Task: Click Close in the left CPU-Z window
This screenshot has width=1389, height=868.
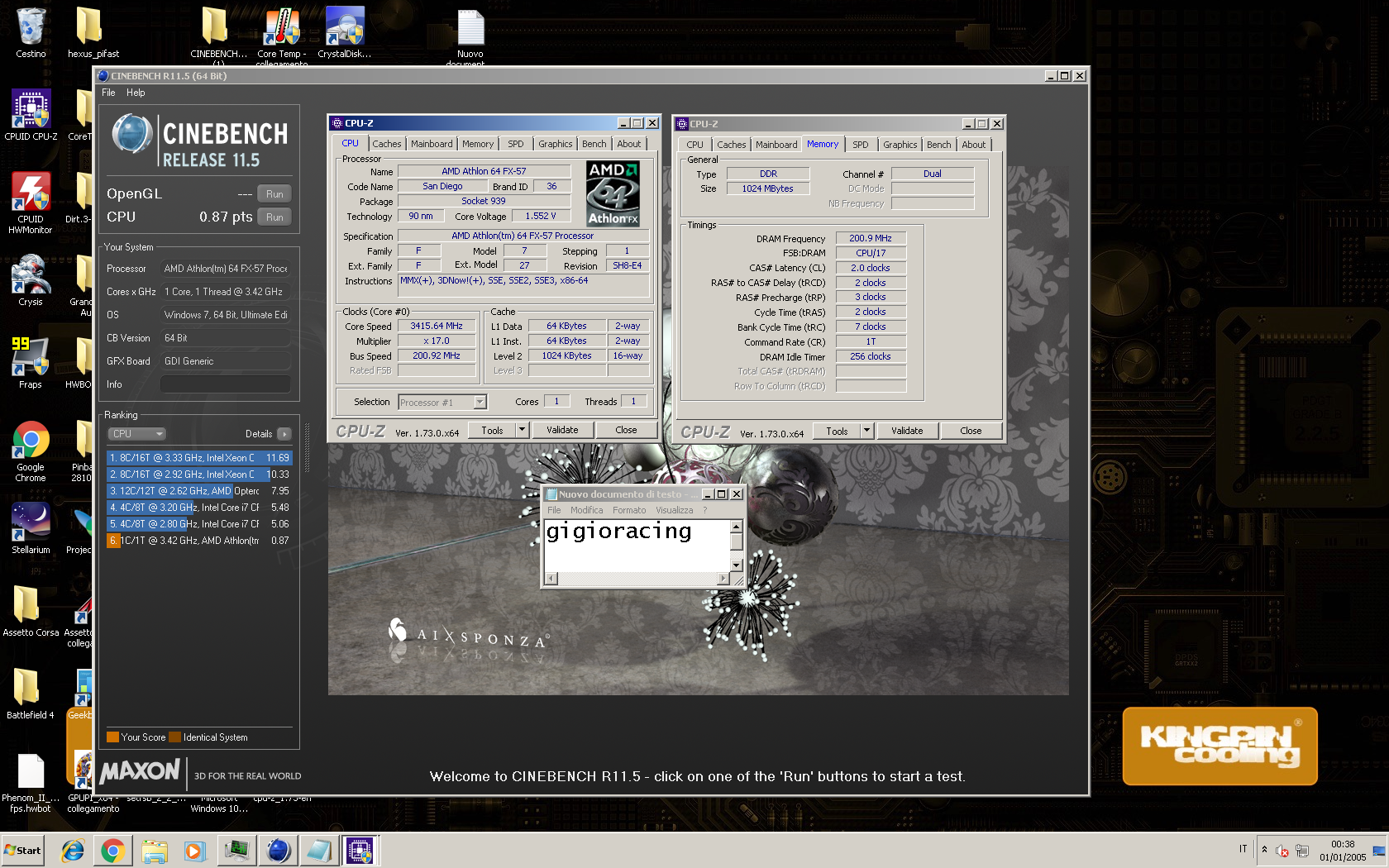Action: click(x=626, y=430)
